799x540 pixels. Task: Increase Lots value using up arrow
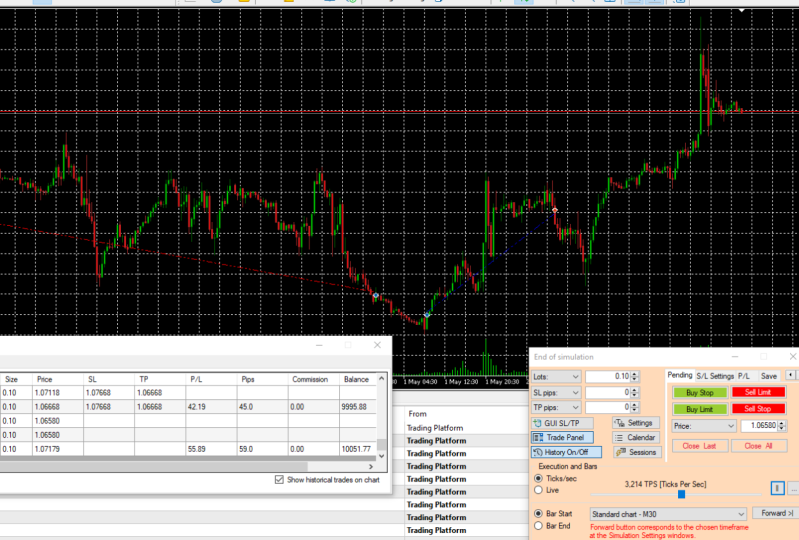[x=634, y=374]
